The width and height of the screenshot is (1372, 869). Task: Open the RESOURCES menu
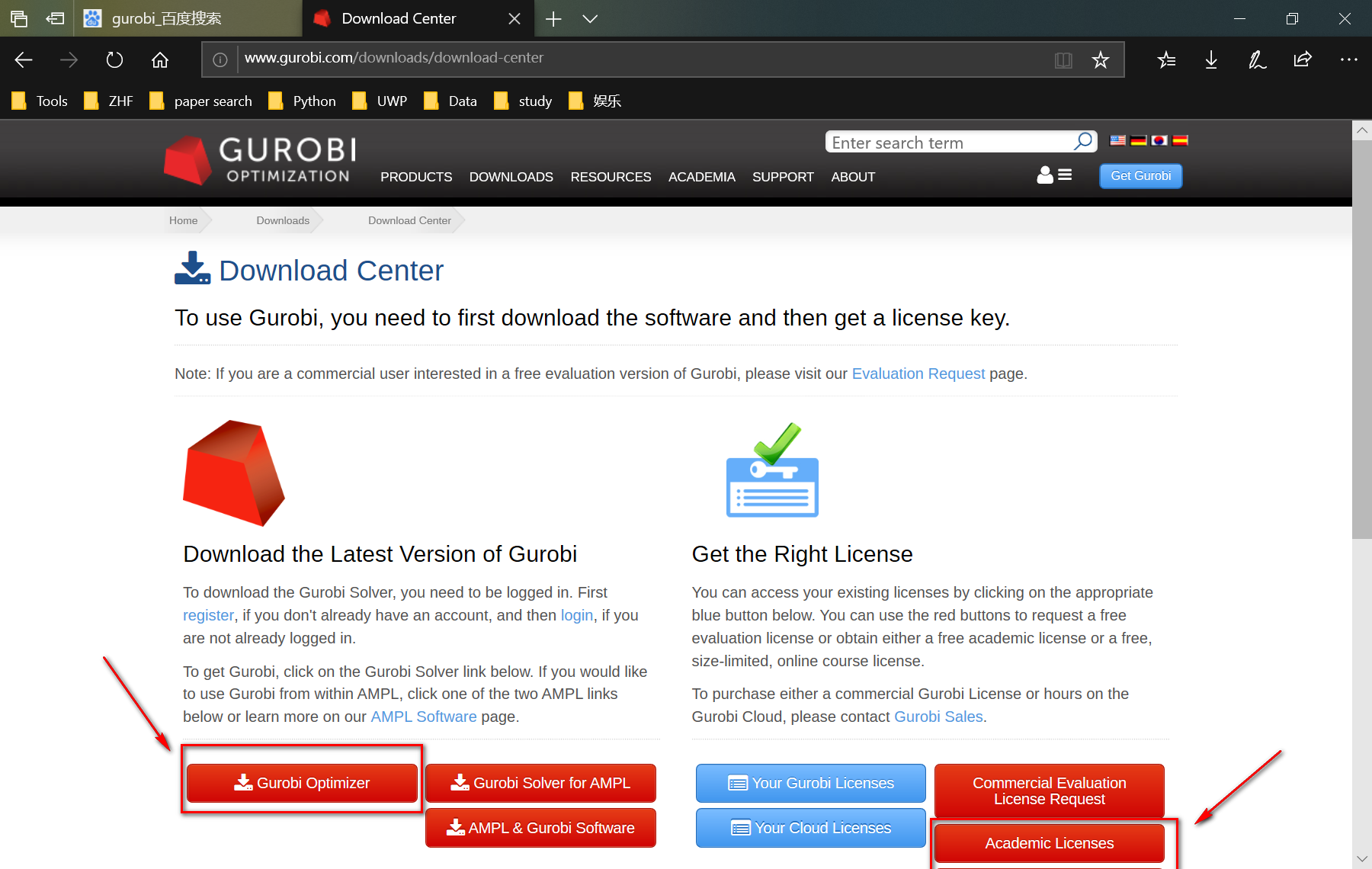point(611,177)
